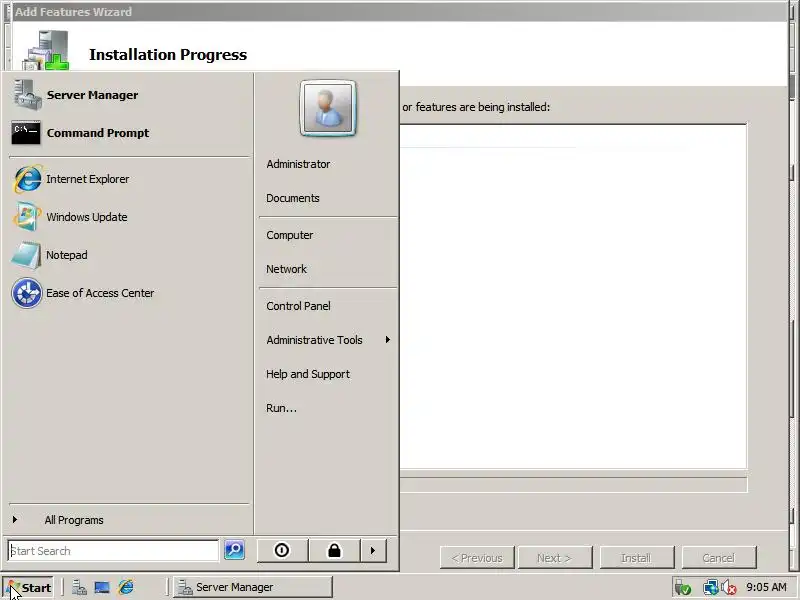The width and height of the screenshot is (800, 600).
Task: Open Windows Update from Start menu
Action: tap(70, 217)
